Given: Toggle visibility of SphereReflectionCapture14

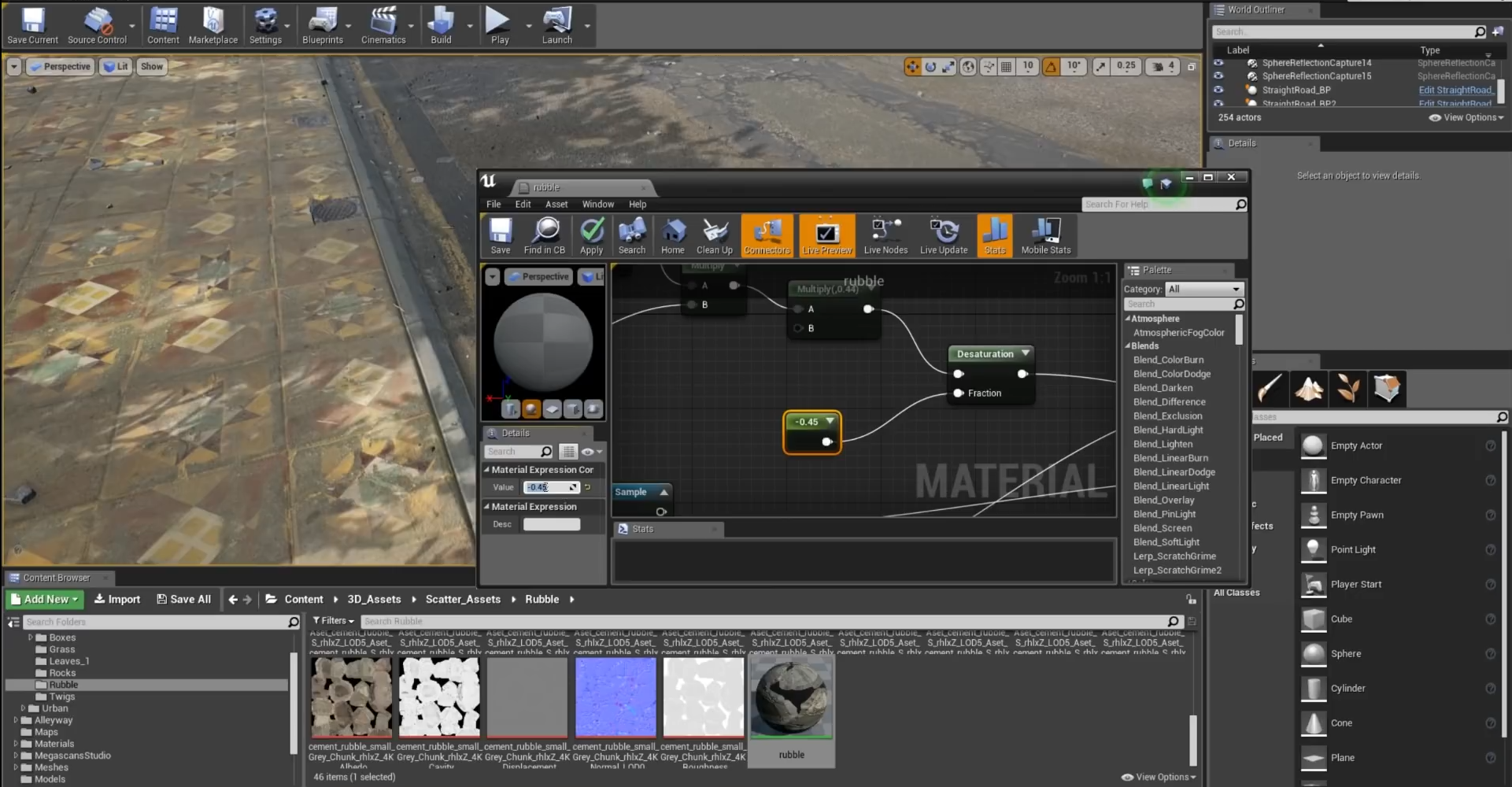Looking at the screenshot, I should click(1218, 63).
